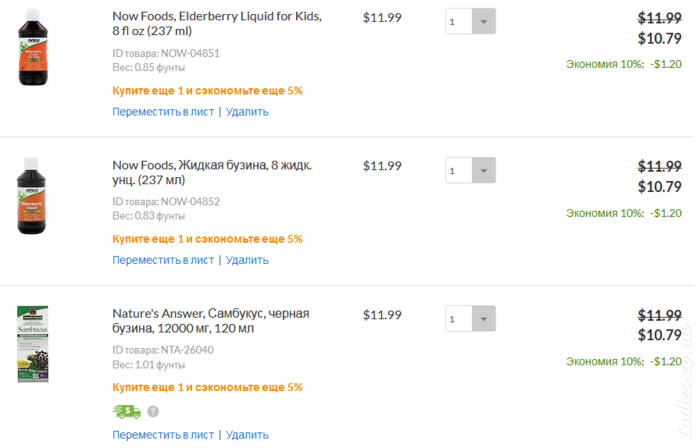
Task: Click buy-one-more 5% offer for first item
Action: coord(208,91)
